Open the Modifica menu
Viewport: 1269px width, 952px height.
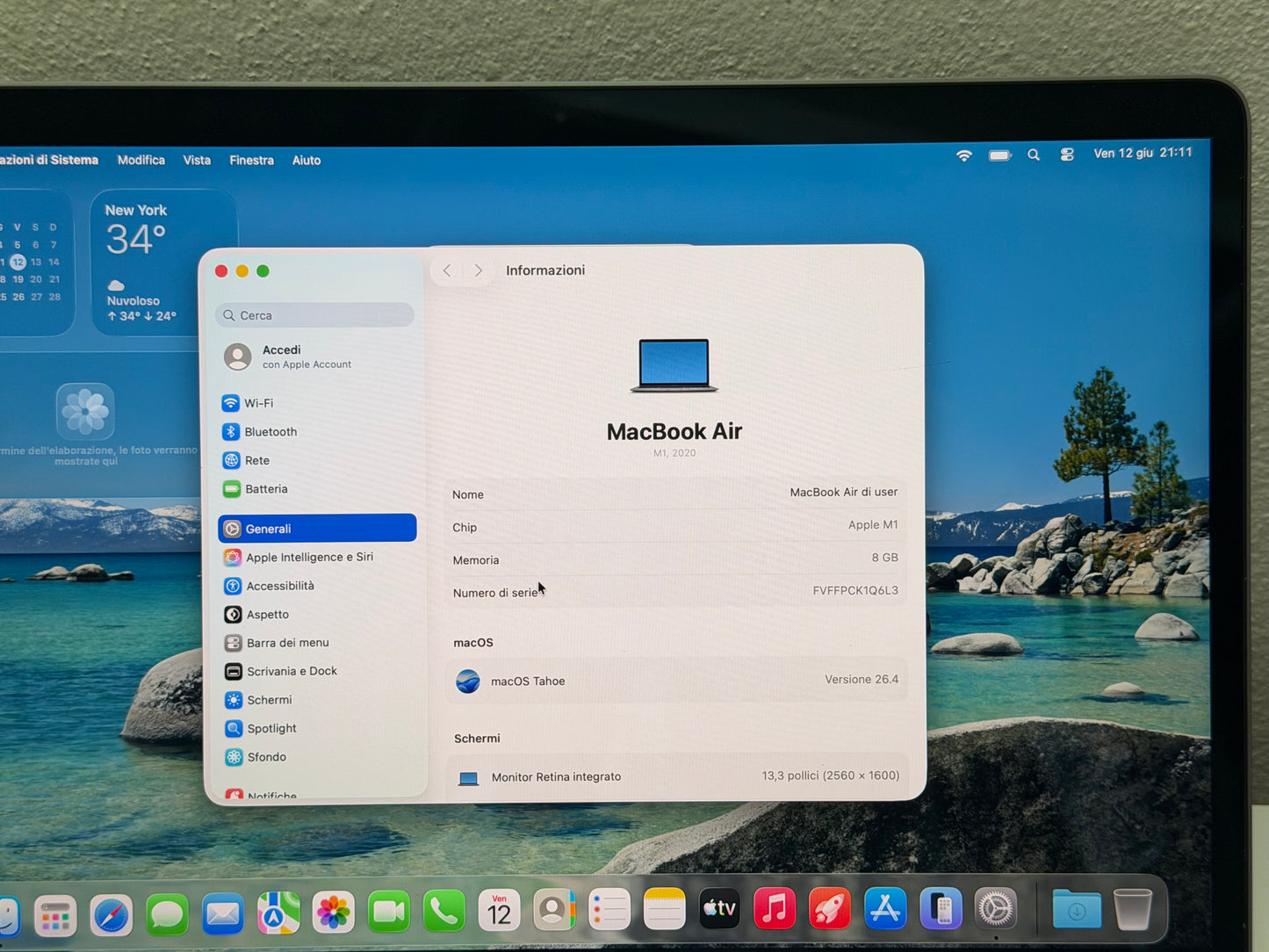pos(141,160)
